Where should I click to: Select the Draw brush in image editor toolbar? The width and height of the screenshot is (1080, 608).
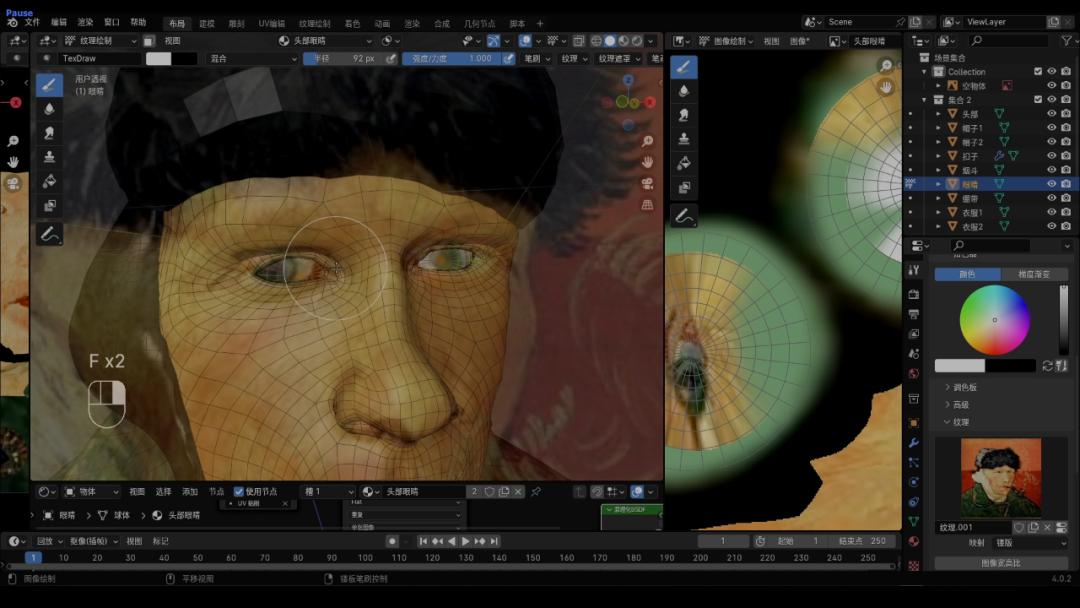683,67
